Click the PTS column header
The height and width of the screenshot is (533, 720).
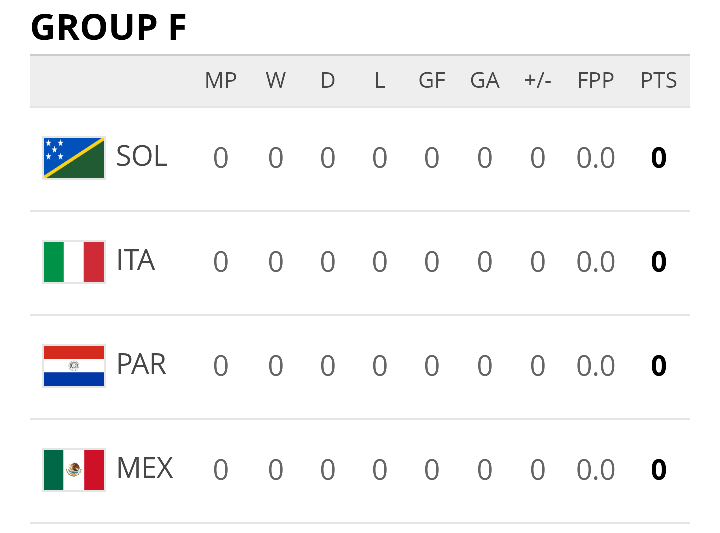[x=658, y=81]
